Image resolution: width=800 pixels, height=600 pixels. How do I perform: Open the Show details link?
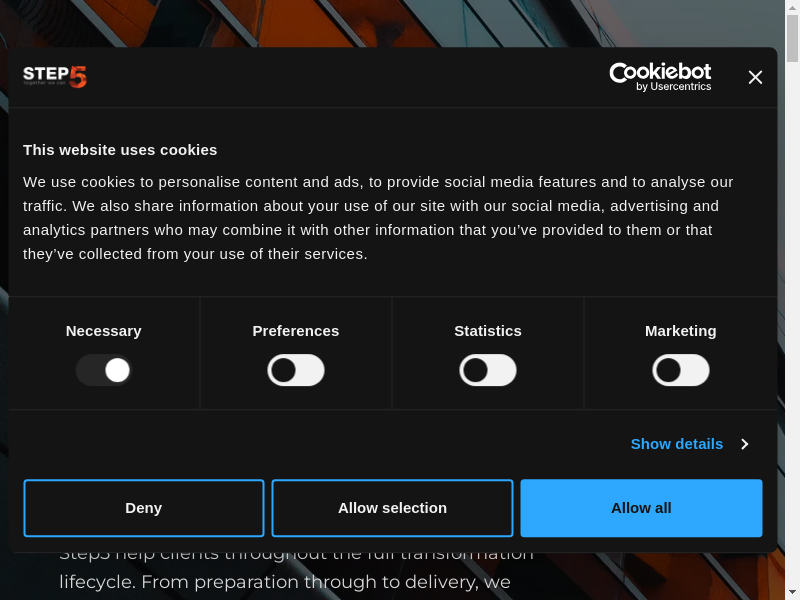(676, 443)
